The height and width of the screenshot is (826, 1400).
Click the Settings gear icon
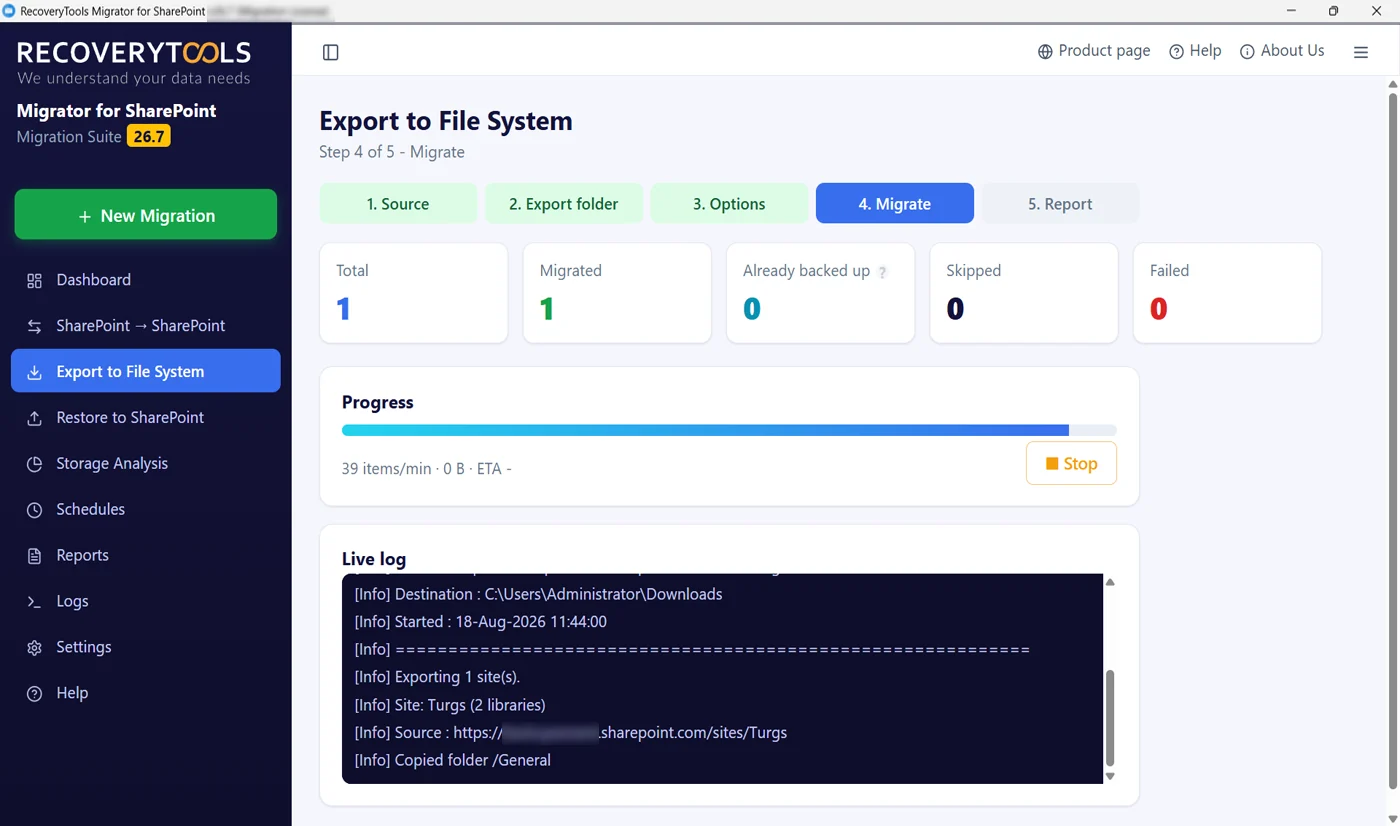(34, 649)
